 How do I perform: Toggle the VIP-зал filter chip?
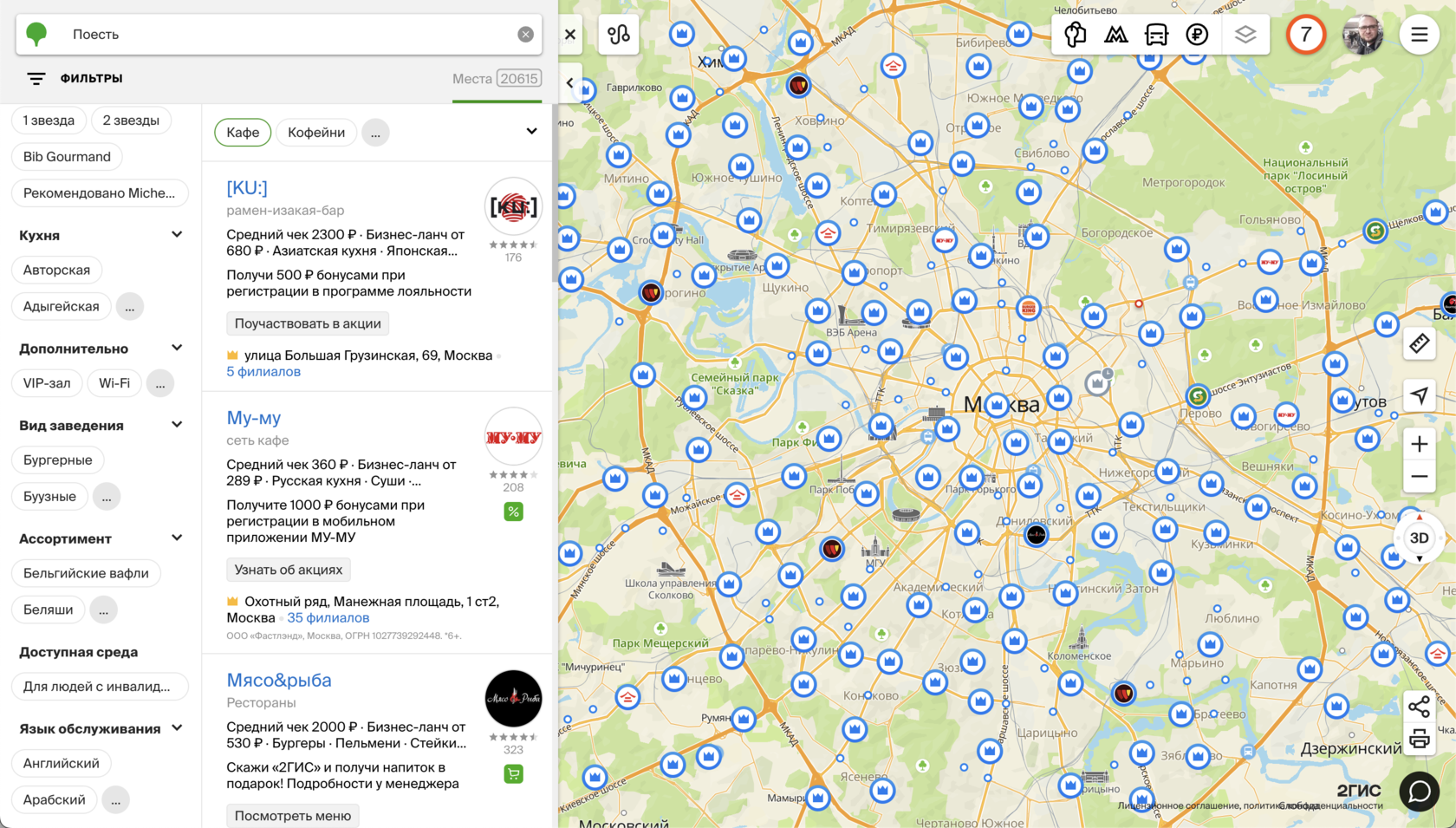(47, 383)
